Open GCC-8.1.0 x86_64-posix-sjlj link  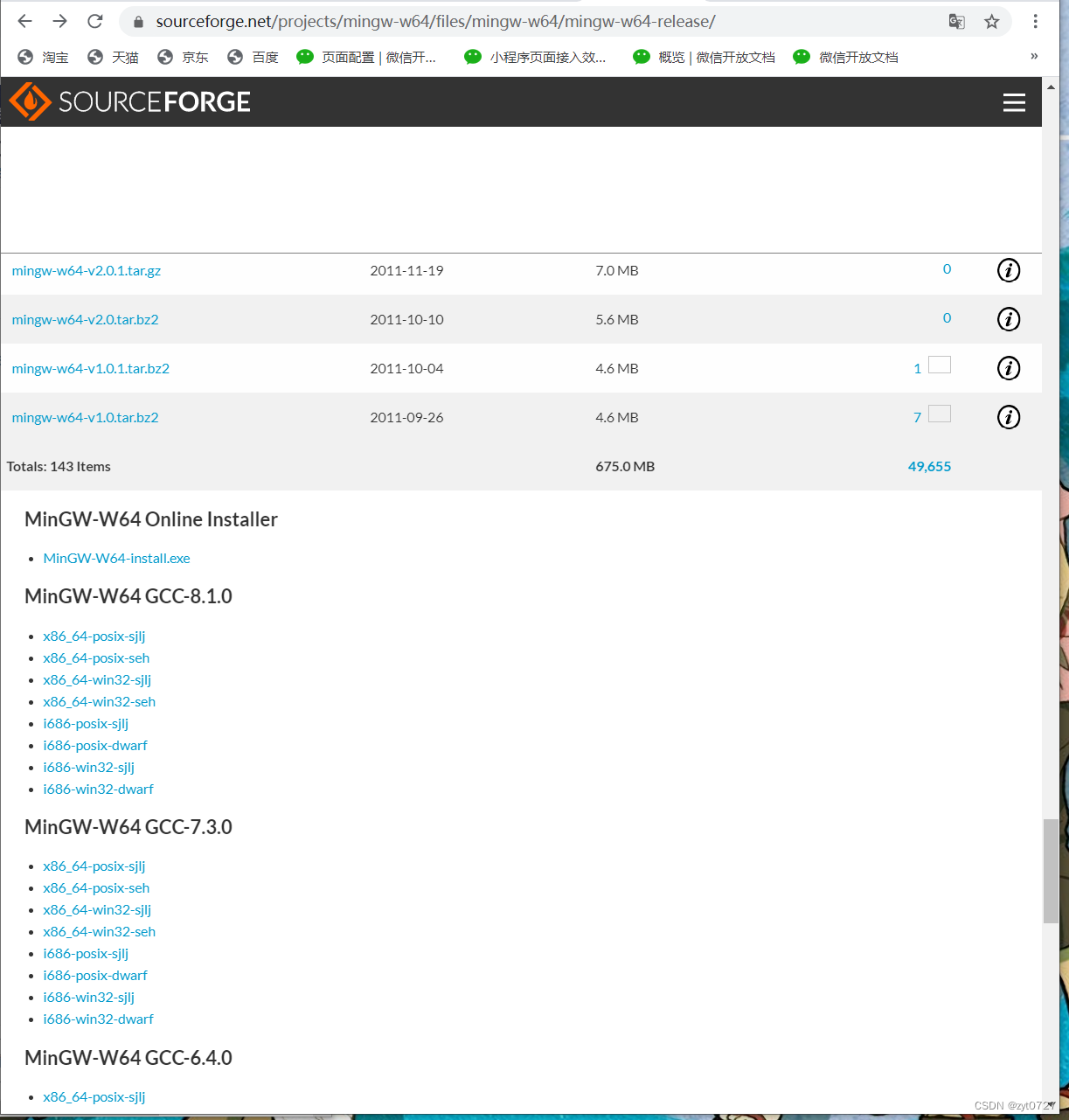(94, 637)
